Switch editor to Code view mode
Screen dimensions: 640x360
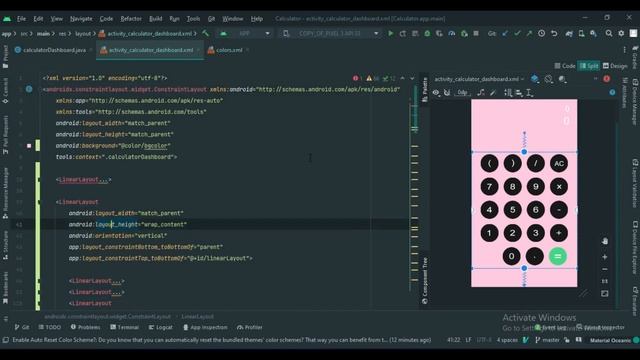(565, 66)
